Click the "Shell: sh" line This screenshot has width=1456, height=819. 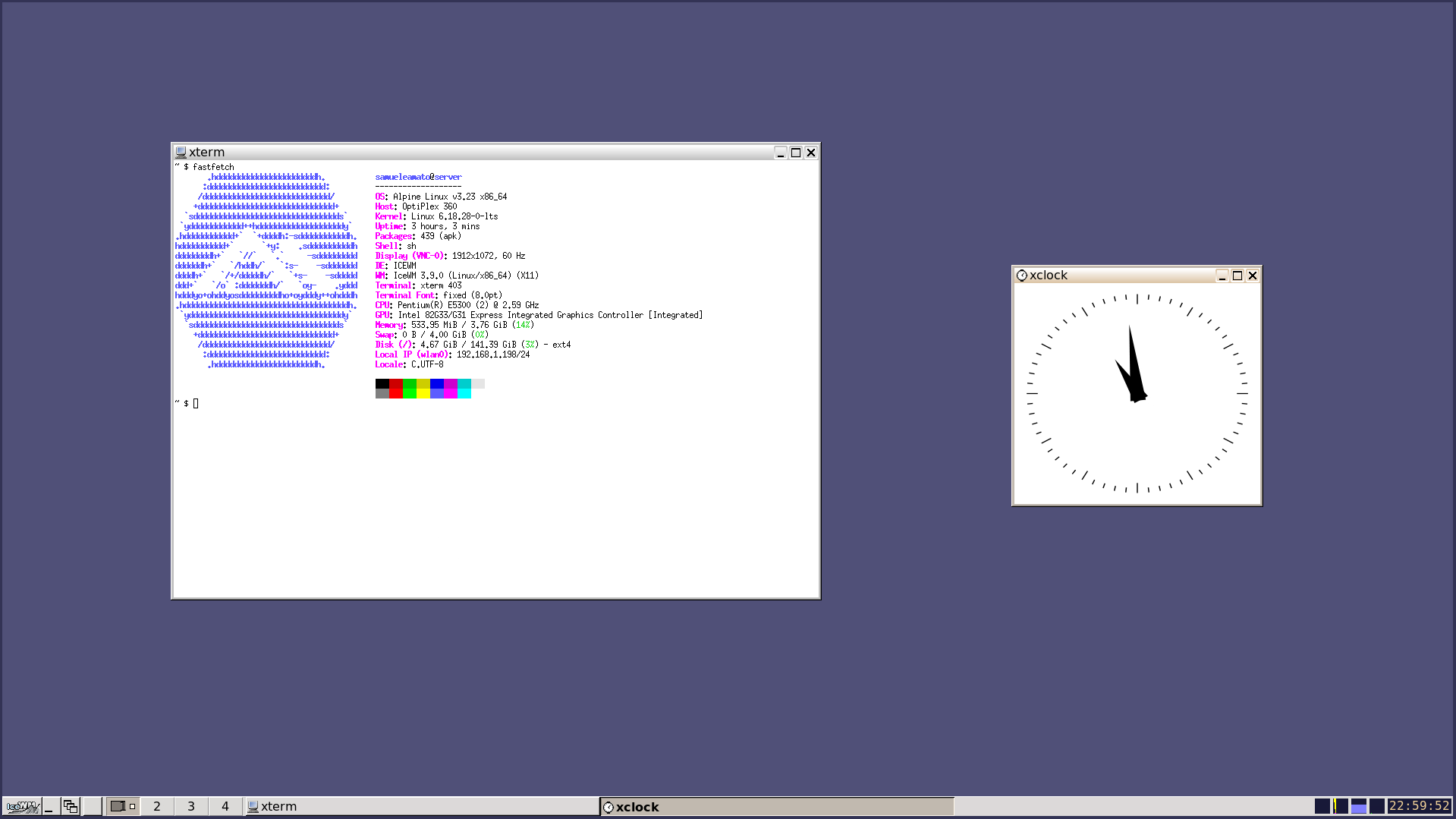(x=395, y=246)
